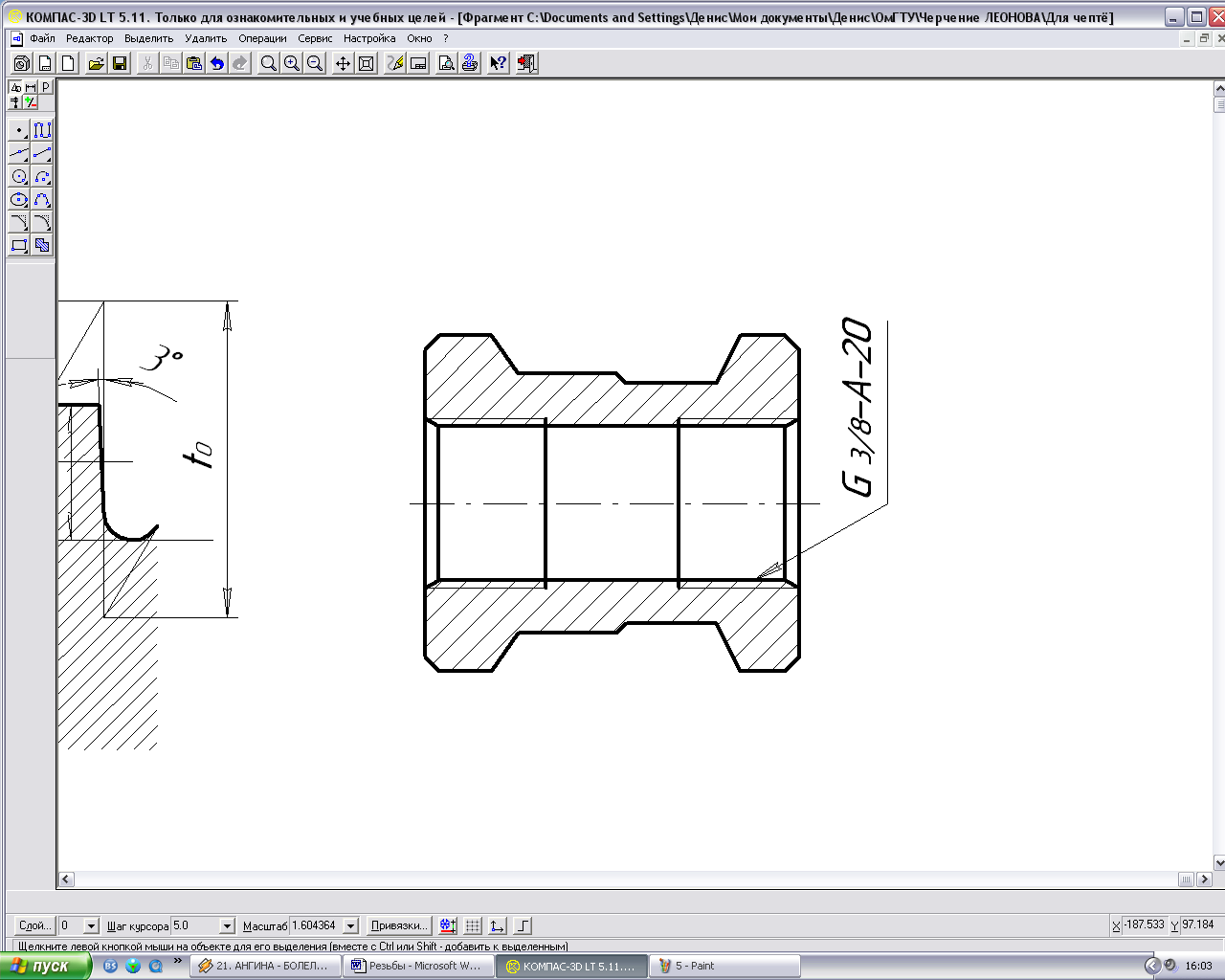
Task: Switch to the geometry panel tab
Action: click(16, 87)
